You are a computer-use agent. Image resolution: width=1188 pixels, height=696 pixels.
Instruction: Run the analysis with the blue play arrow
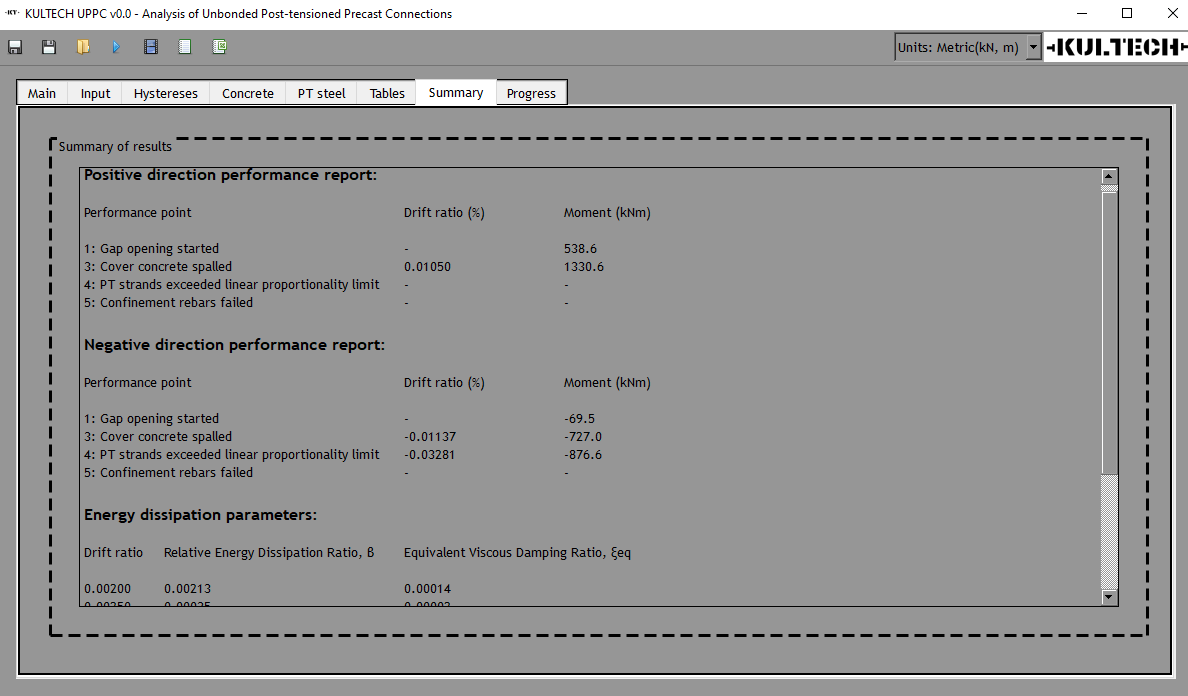tap(117, 47)
